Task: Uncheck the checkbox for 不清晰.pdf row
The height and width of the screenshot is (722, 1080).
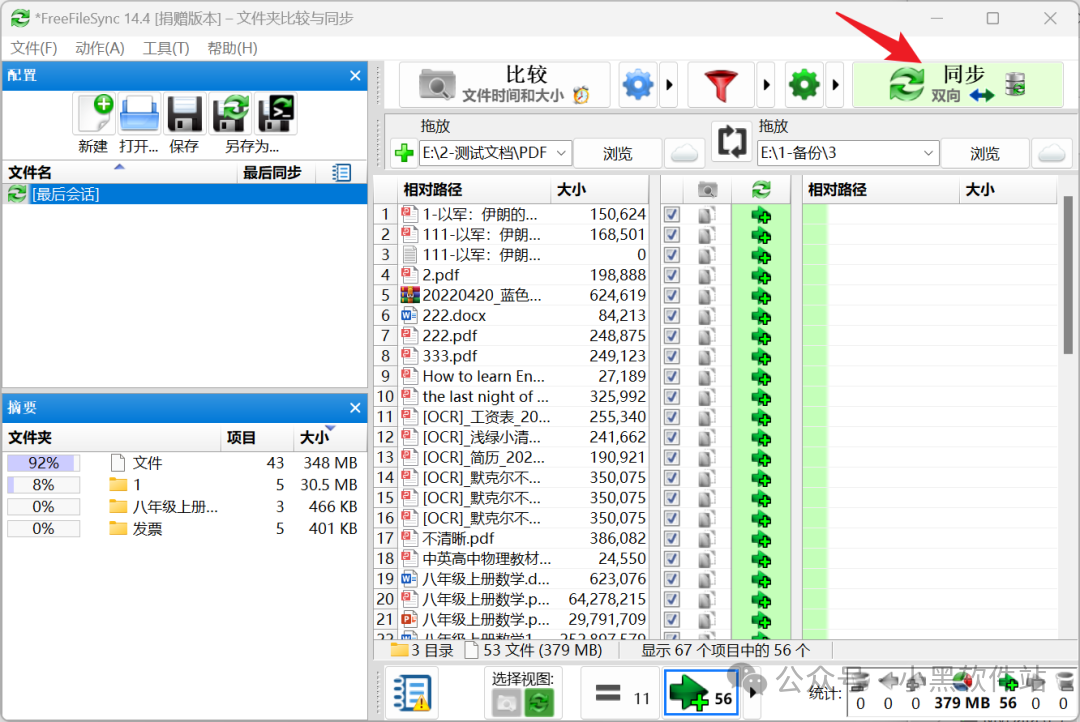Action: pos(672,538)
